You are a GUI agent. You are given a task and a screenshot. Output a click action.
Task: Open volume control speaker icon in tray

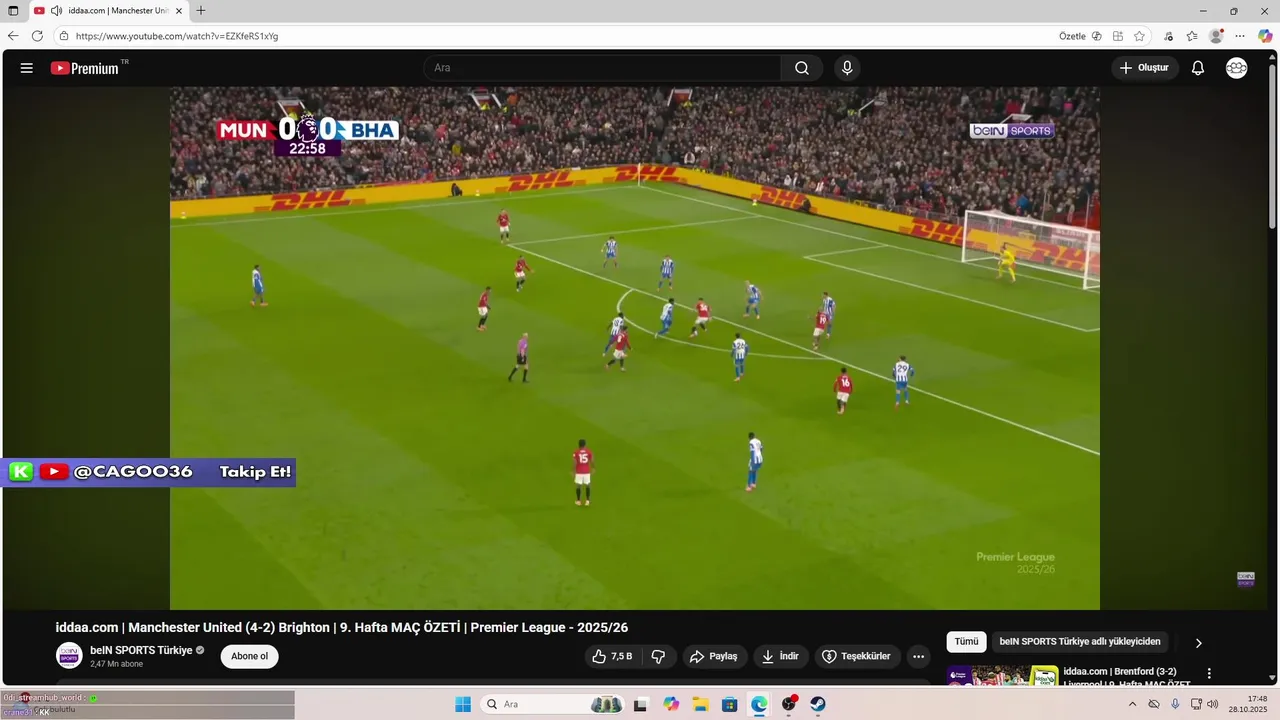1213,704
